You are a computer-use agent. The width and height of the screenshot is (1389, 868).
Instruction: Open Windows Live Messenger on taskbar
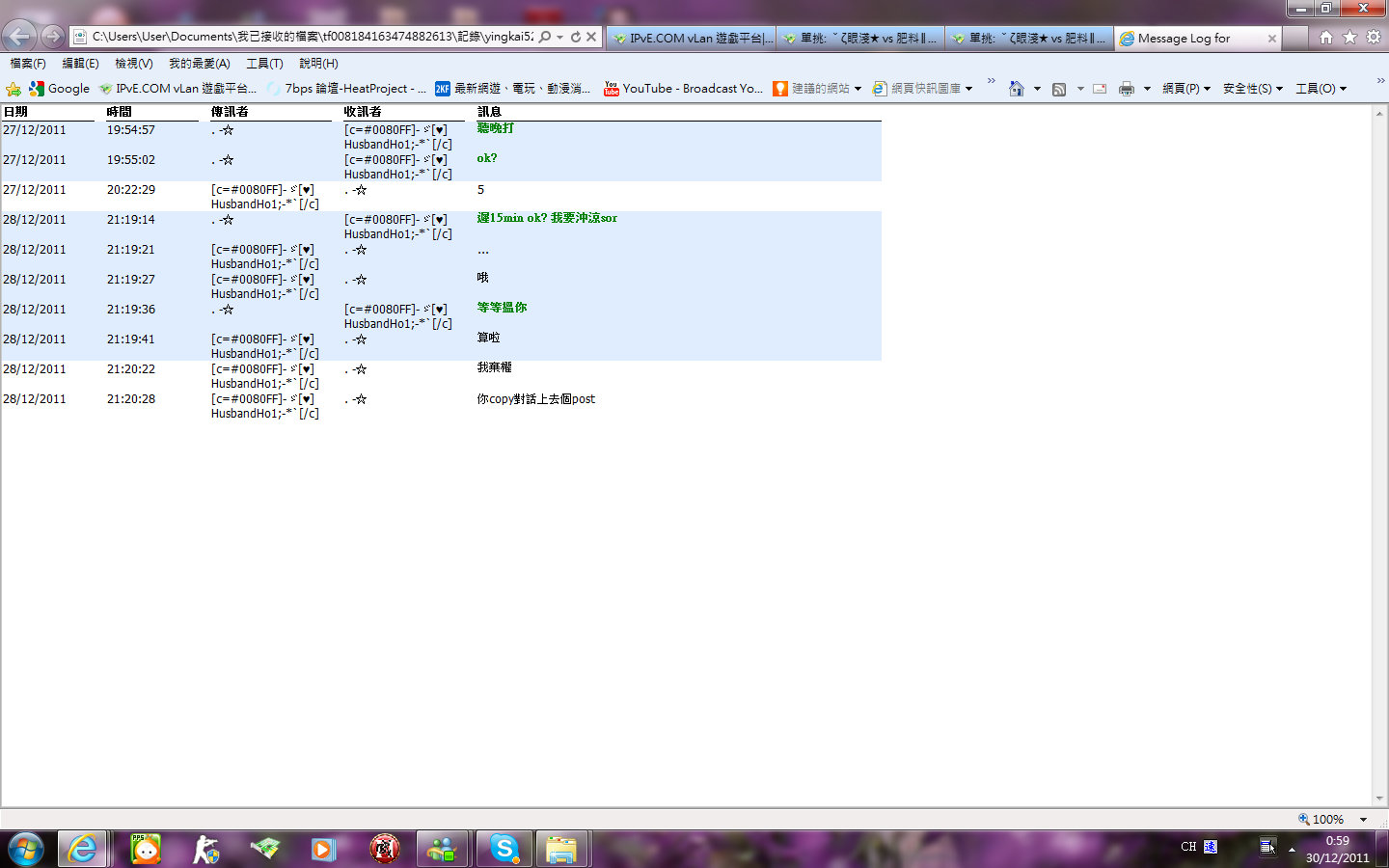click(443, 850)
